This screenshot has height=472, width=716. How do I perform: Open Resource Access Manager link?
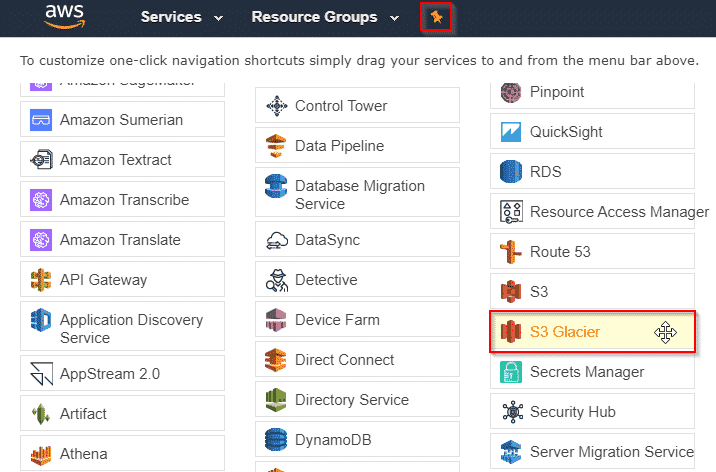click(x=619, y=212)
